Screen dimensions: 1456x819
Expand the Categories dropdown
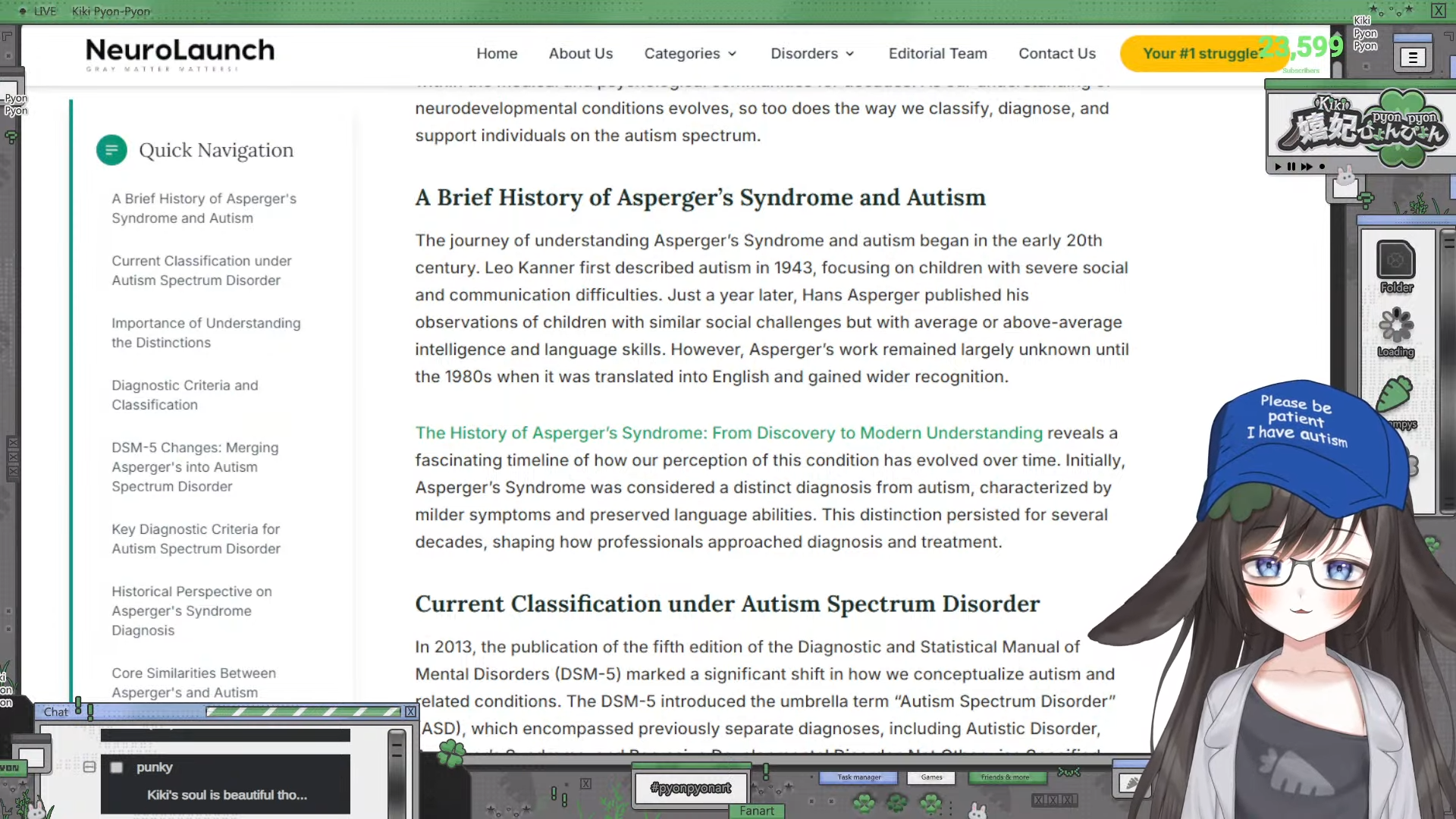pos(690,54)
